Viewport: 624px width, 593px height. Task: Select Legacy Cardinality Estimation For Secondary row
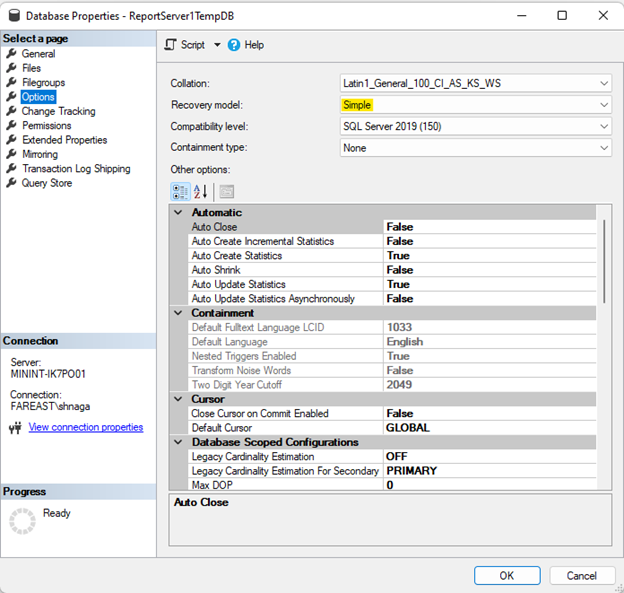[392, 470]
